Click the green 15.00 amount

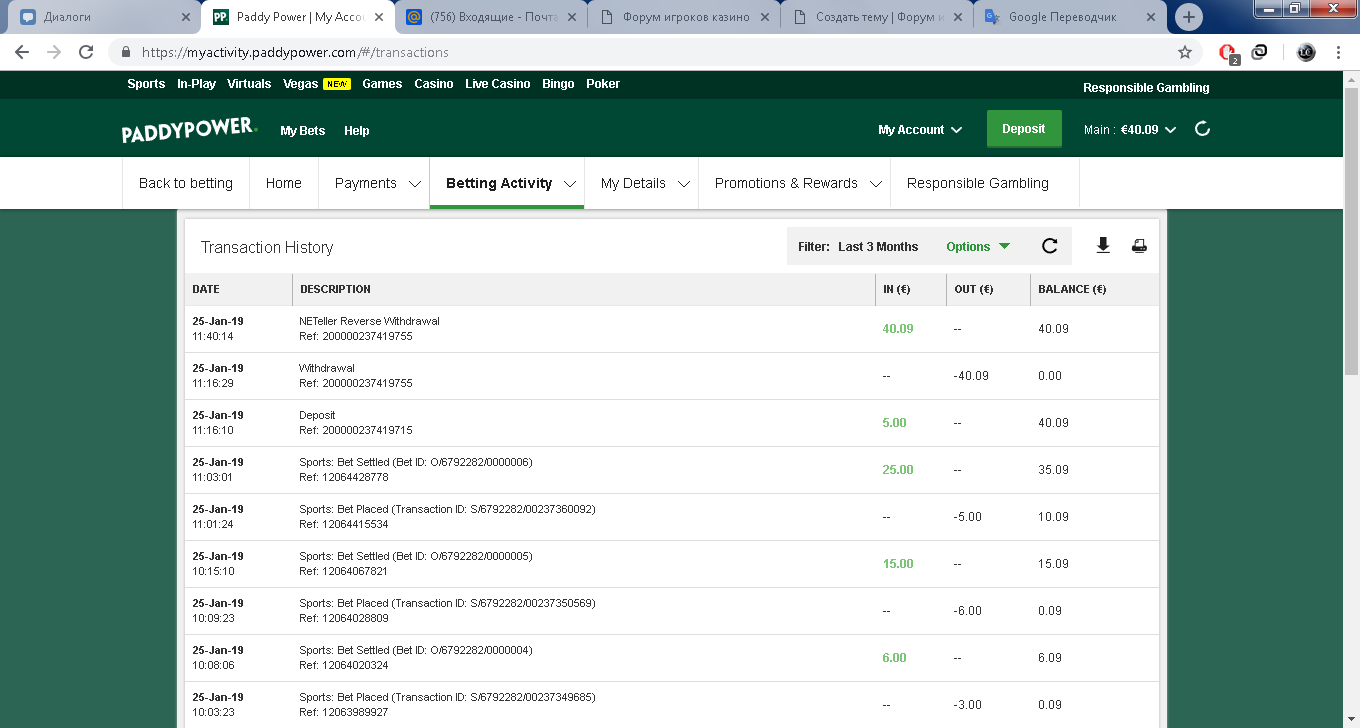[x=898, y=564]
